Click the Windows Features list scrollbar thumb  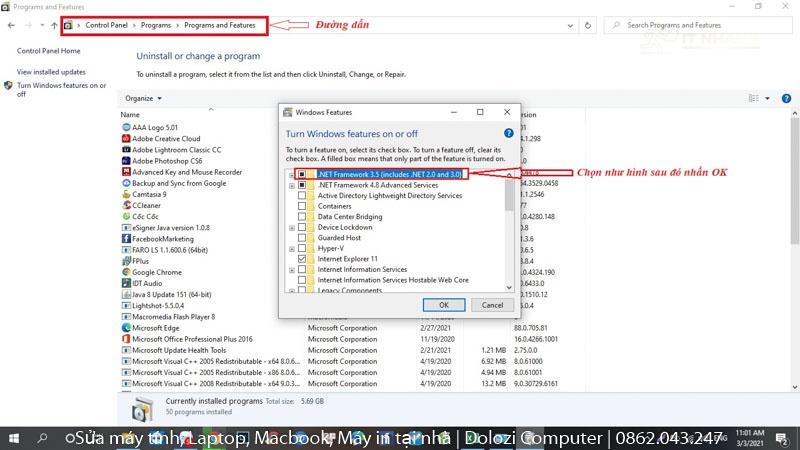(509, 195)
